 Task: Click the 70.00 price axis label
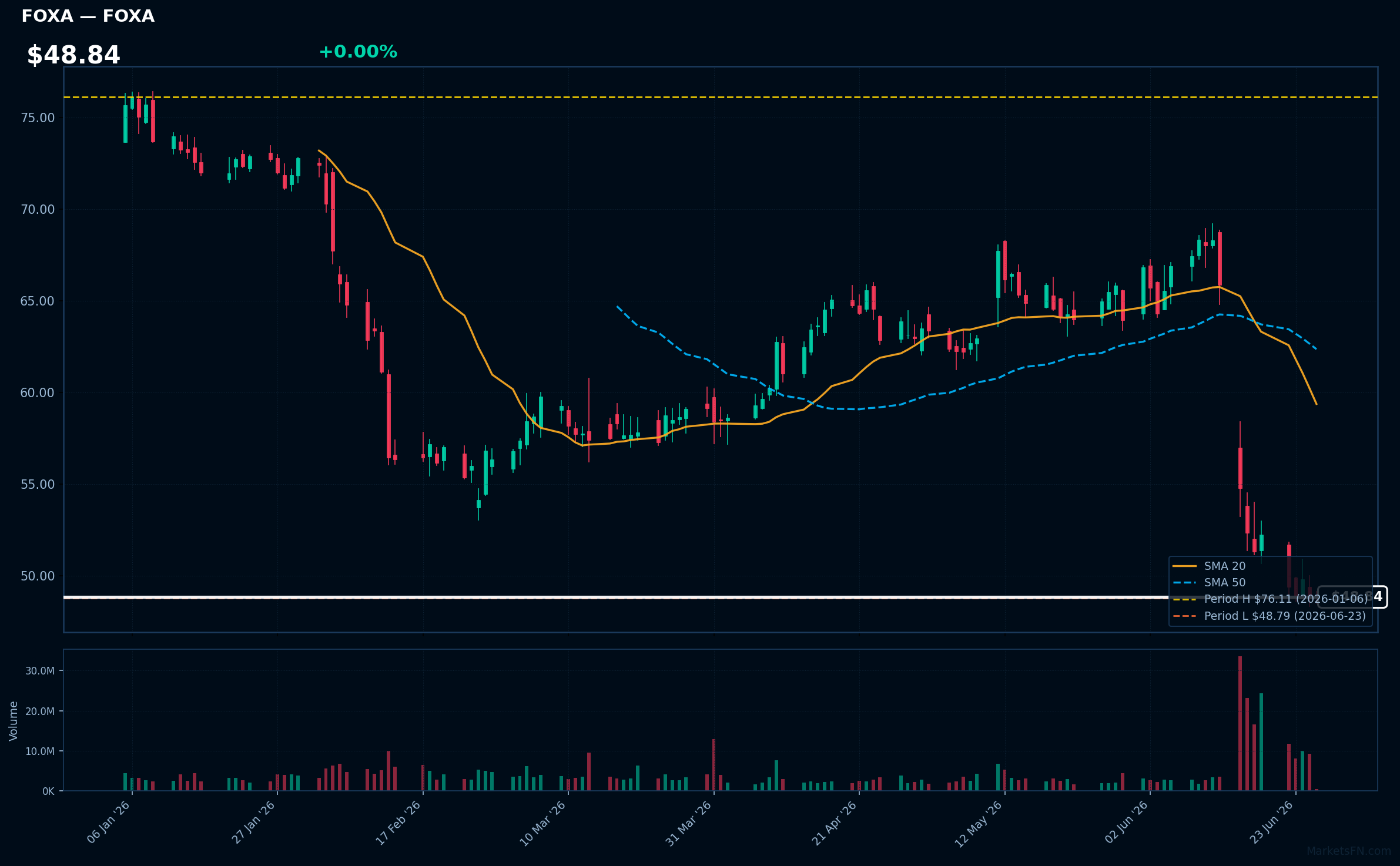(x=38, y=210)
